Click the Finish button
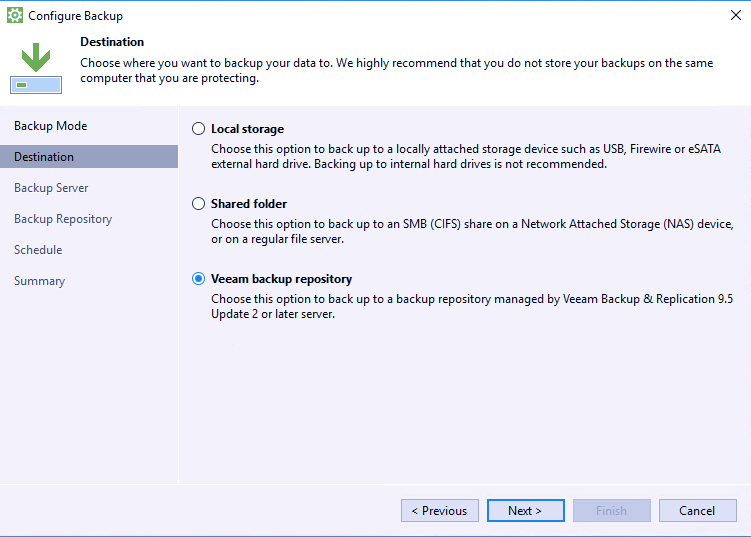This screenshot has width=751, height=537. (x=611, y=511)
